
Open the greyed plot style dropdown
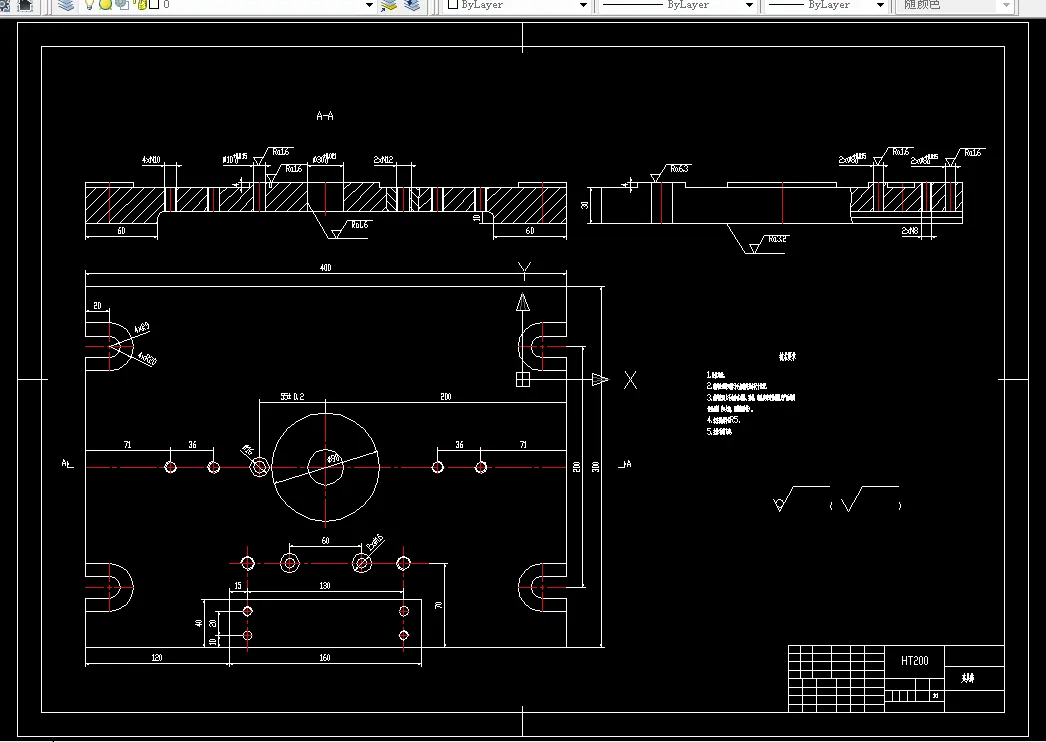coord(1007,5)
